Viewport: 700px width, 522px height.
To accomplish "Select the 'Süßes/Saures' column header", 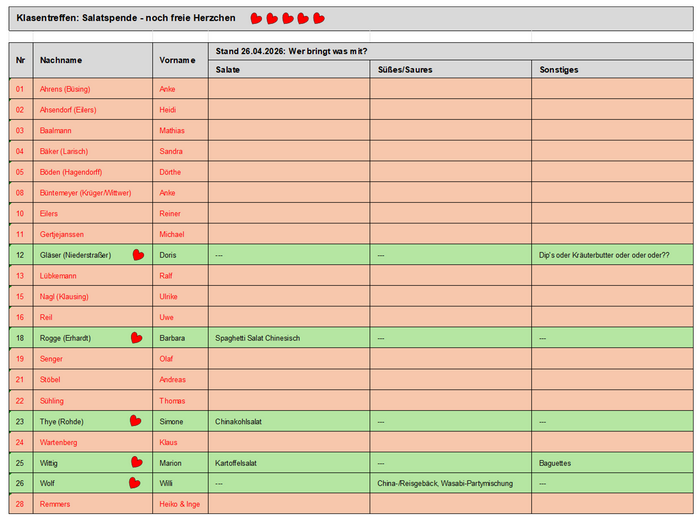I will tap(450, 70).
